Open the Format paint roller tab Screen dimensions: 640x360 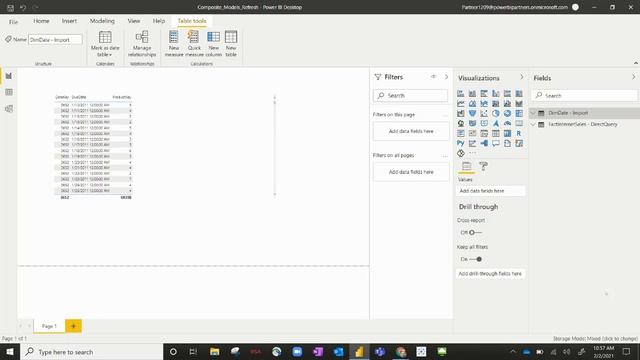coord(483,166)
